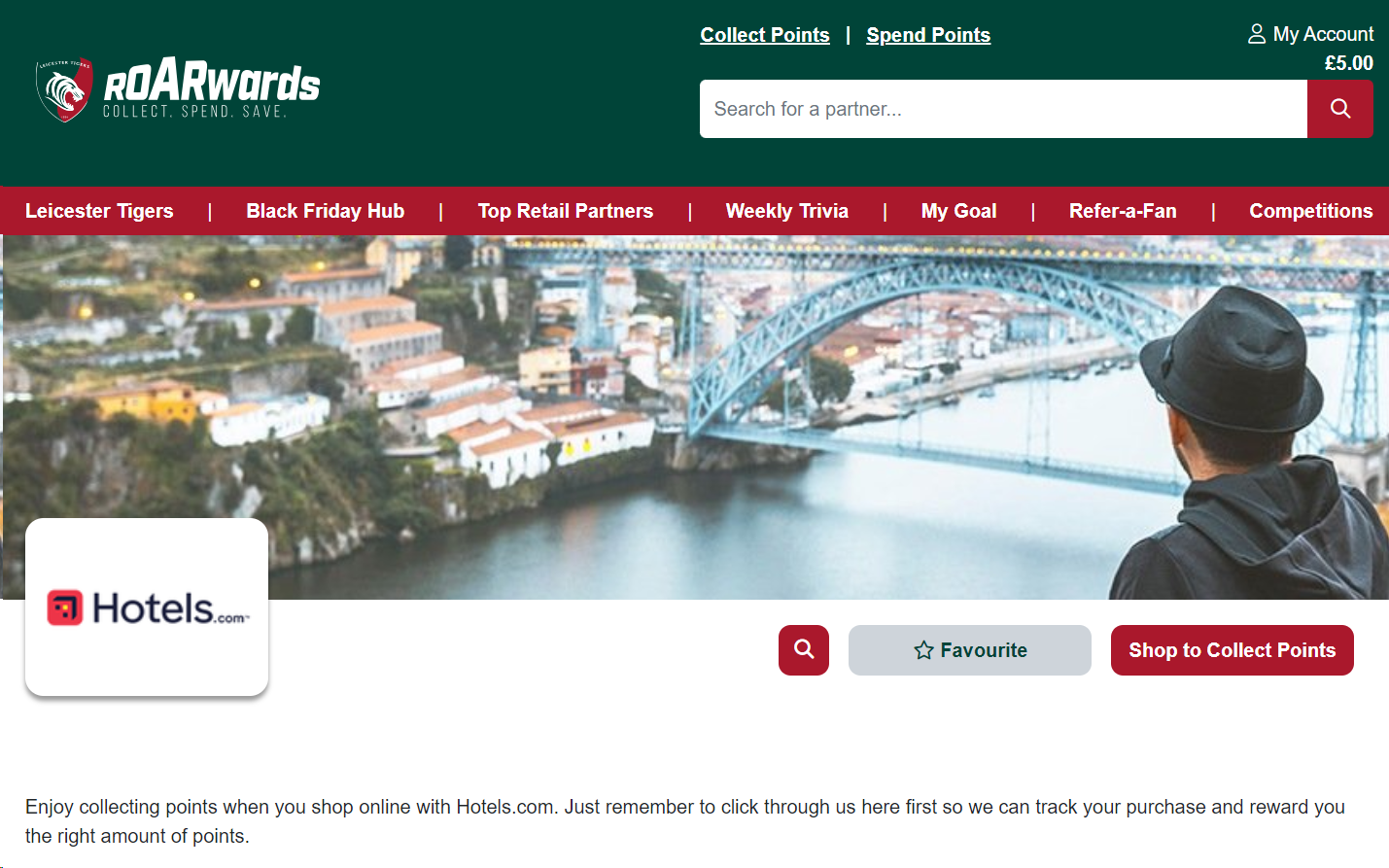Select Competitions from the navigation bar

coord(1311,211)
